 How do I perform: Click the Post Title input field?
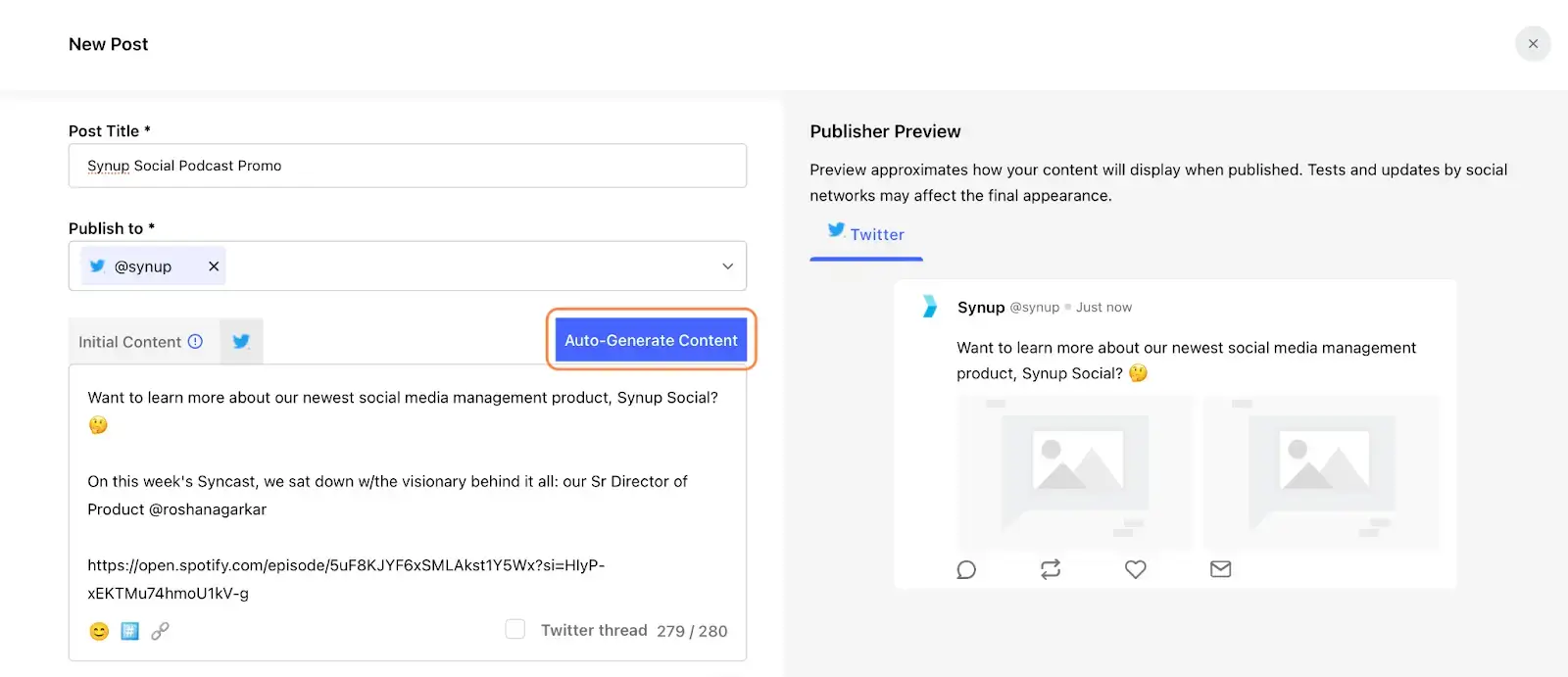pyautogui.click(x=408, y=166)
